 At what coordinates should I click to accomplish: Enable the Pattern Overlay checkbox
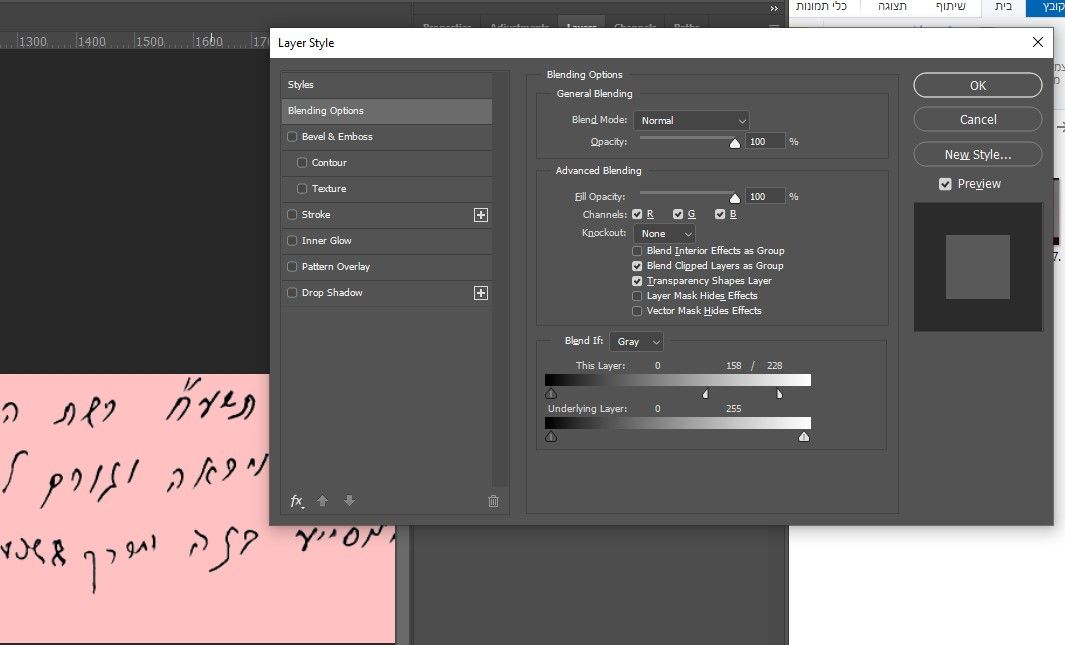click(x=292, y=266)
